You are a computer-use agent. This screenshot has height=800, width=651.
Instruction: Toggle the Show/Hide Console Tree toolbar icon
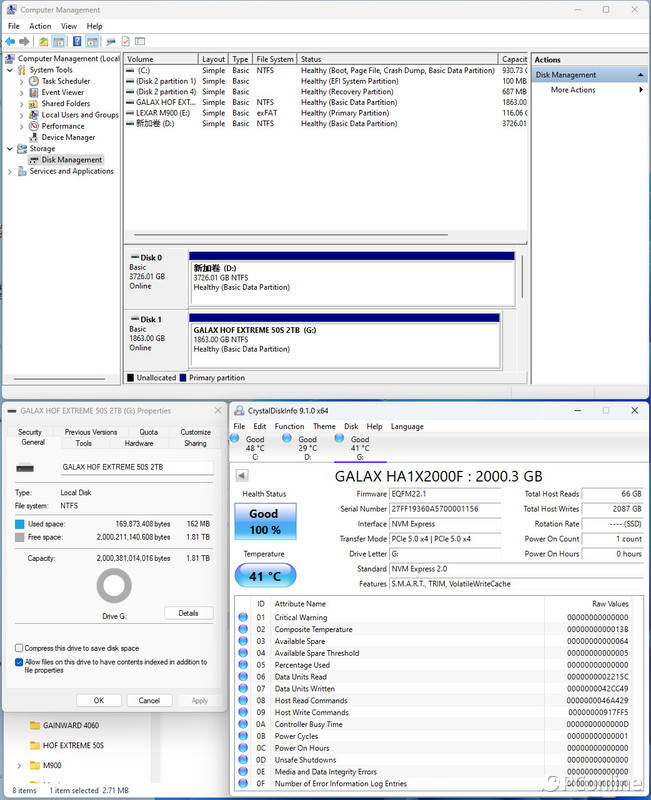(59, 41)
